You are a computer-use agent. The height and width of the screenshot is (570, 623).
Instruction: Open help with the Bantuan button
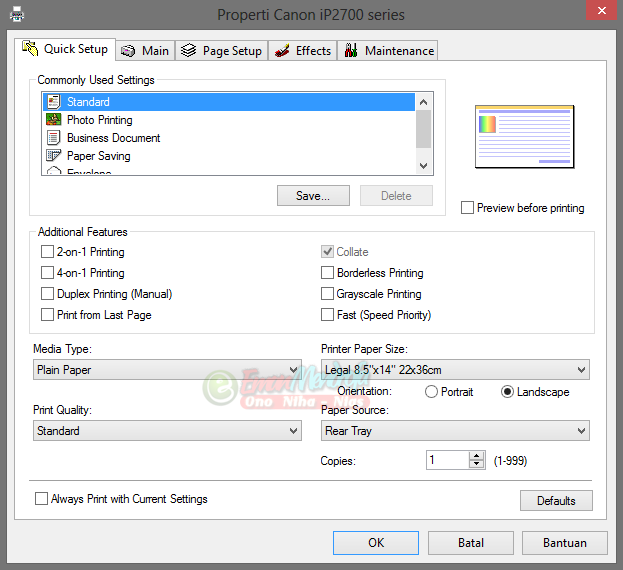pyautogui.click(x=565, y=543)
